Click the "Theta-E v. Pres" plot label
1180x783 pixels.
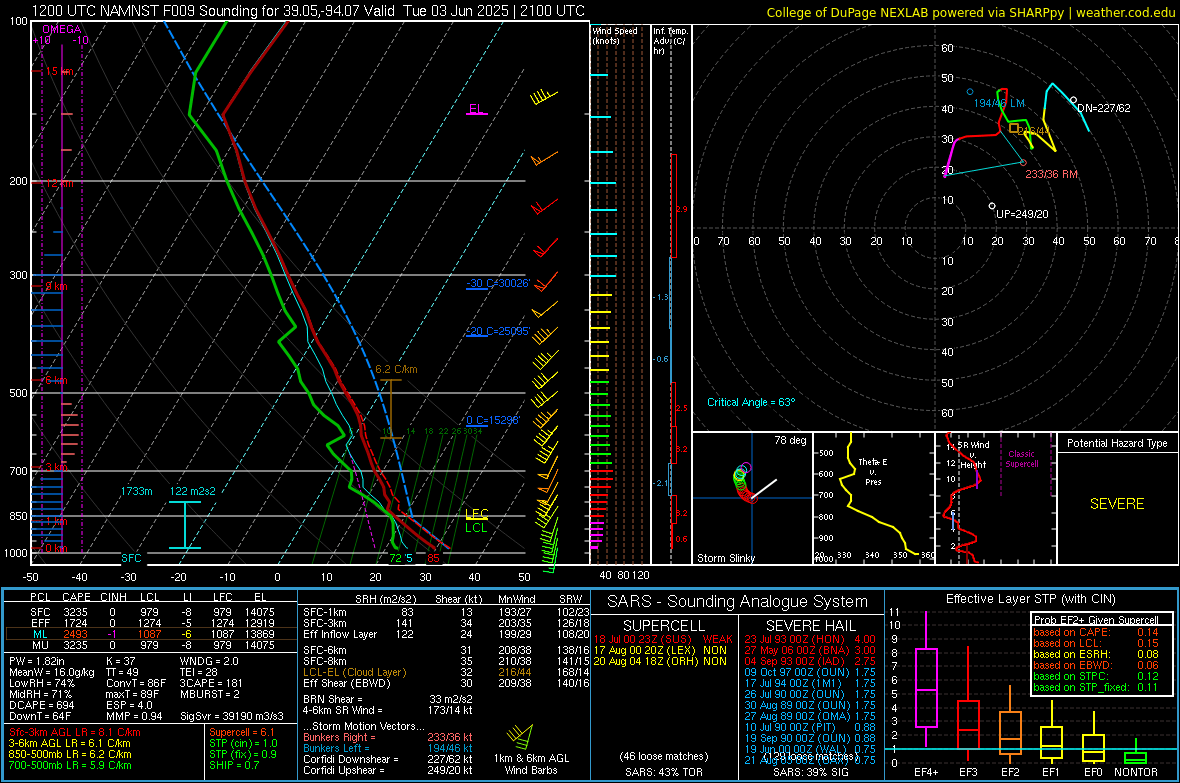[873, 471]
